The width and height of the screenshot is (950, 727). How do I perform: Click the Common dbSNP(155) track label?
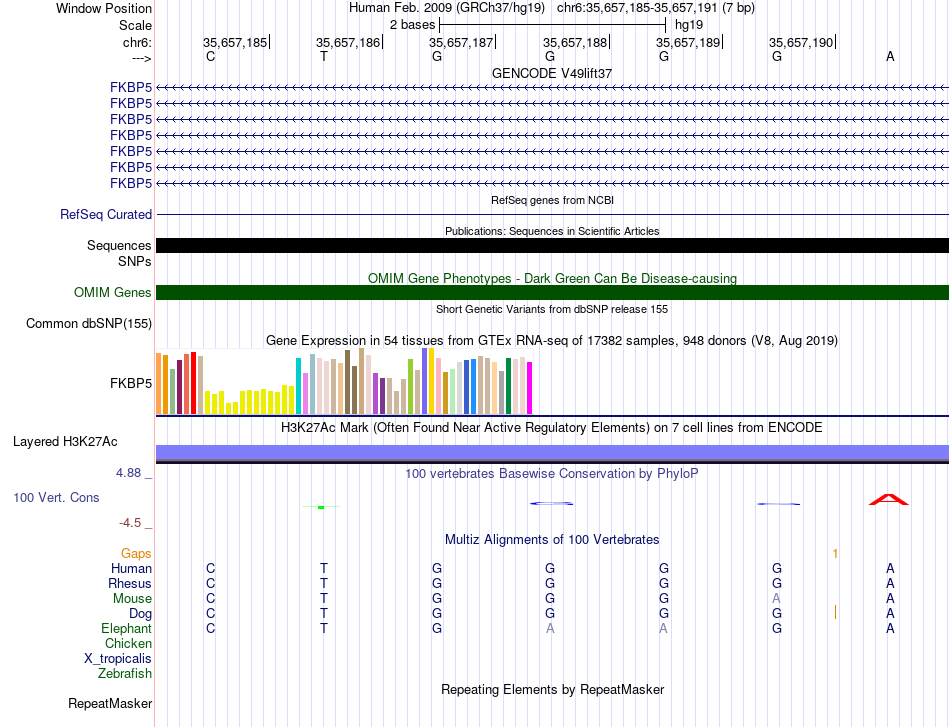point(89,324)
